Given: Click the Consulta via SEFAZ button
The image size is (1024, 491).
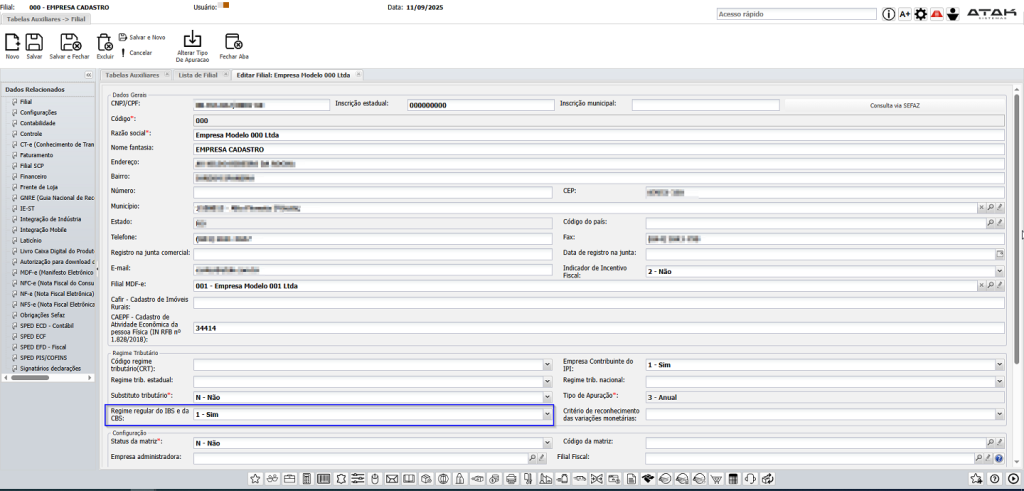Looking at the screenshot, I should (x=897, y=104).
